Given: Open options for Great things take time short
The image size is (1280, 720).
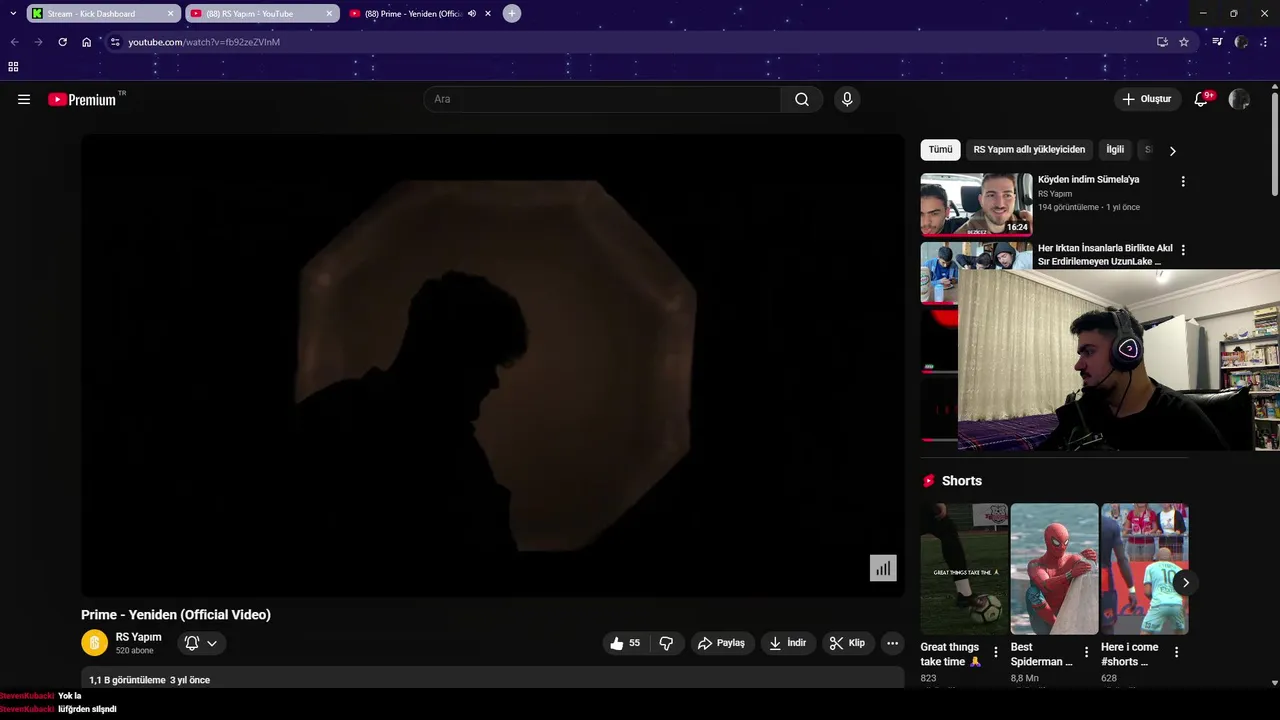Looking at the screenshot, I should 995,652.
